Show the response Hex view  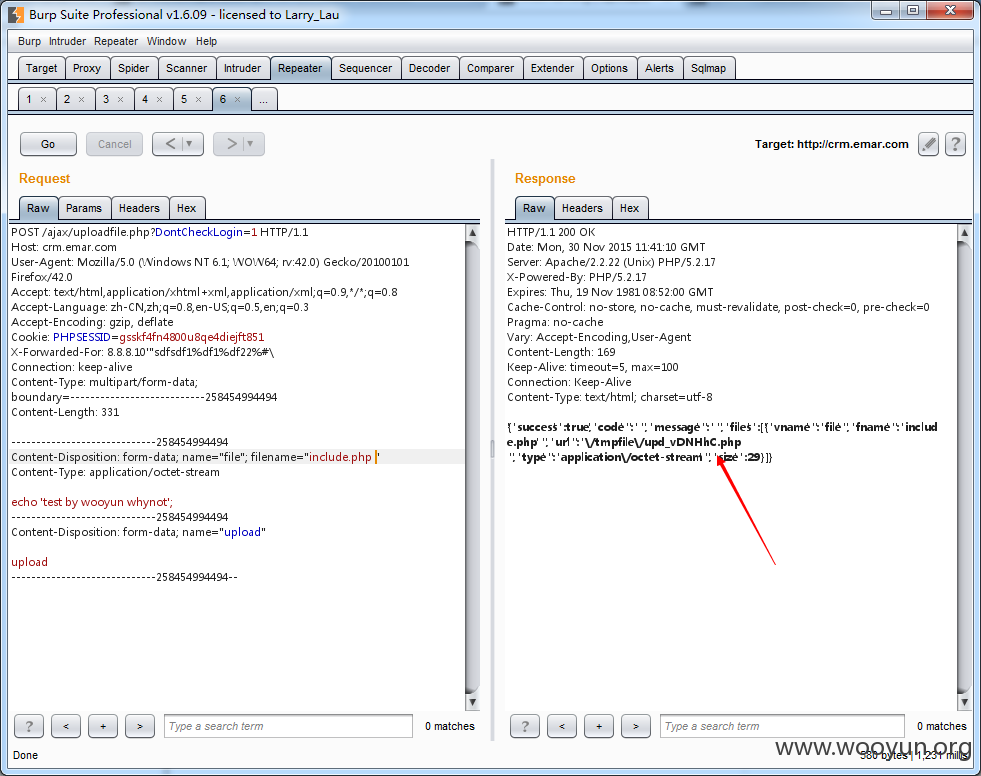pyautogui.click(x=629, y=208)
